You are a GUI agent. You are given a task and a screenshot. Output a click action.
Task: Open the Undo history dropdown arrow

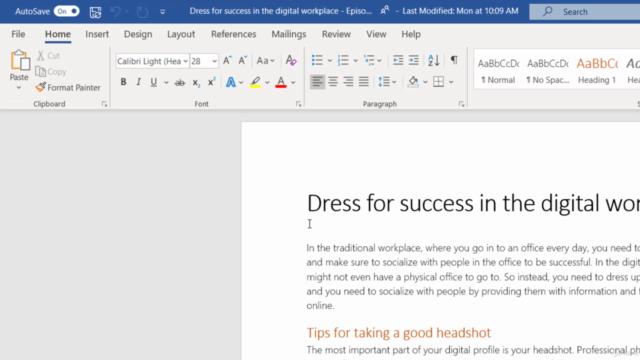tap(127, 12)
